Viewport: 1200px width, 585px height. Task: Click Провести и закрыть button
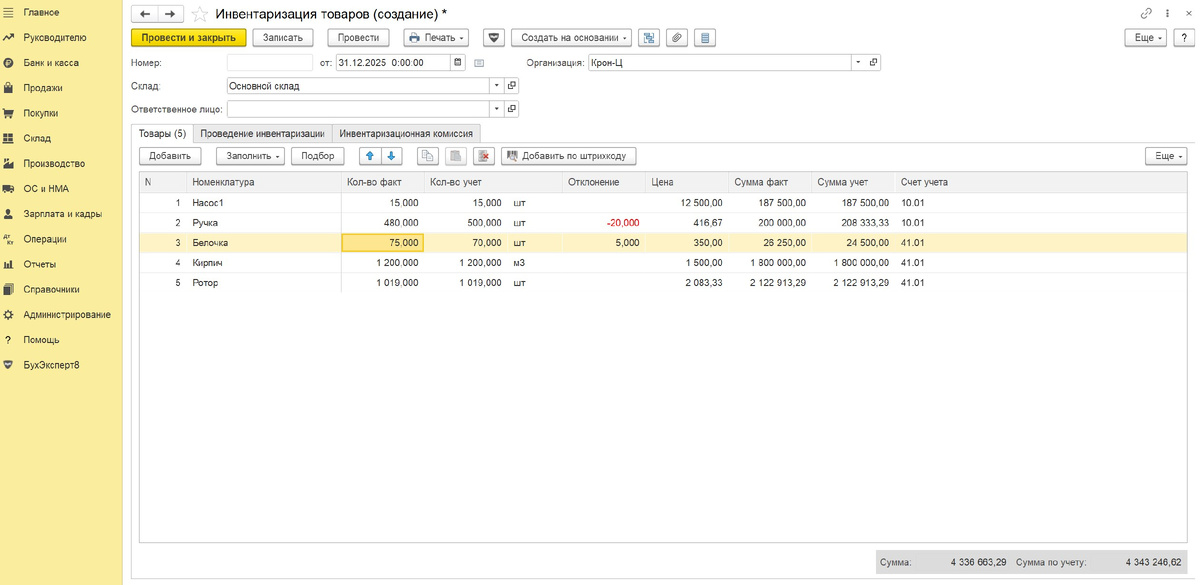189,37
